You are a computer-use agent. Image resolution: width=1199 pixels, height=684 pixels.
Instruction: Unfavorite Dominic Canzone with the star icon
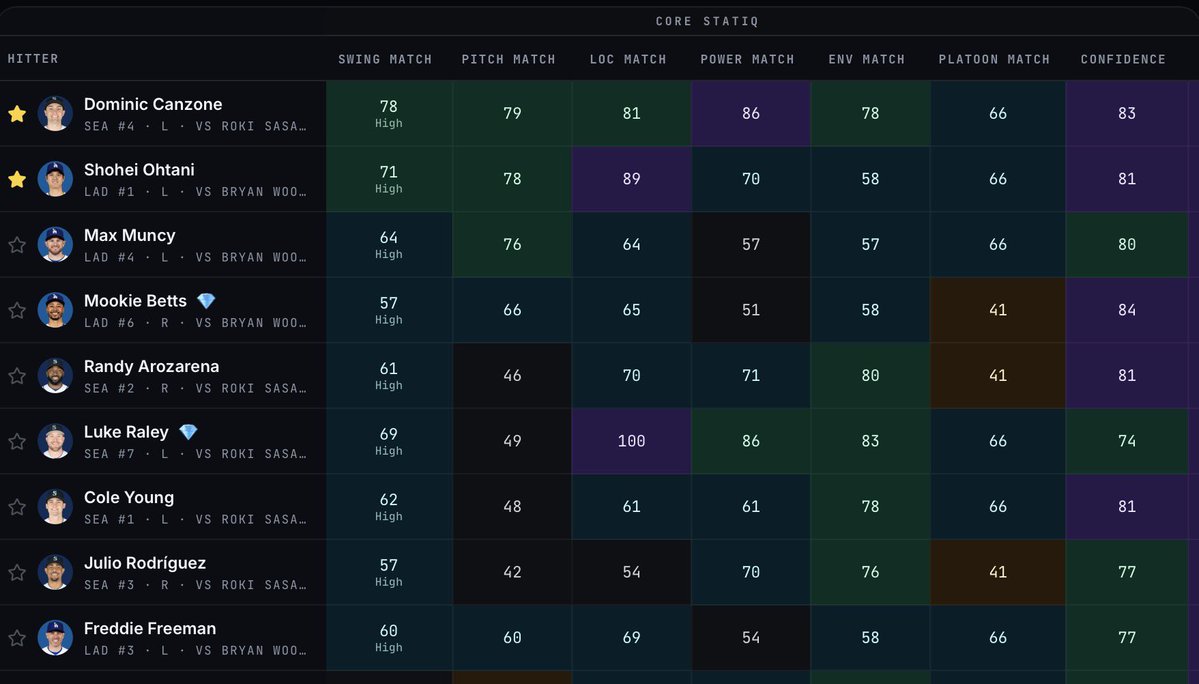tap(17, 114)
